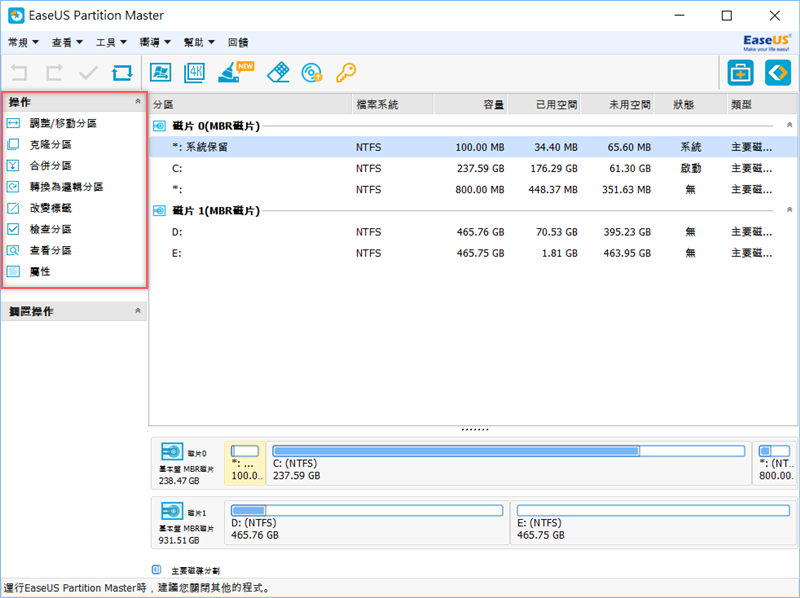Sort by 類型 column header

click(762, 105)
